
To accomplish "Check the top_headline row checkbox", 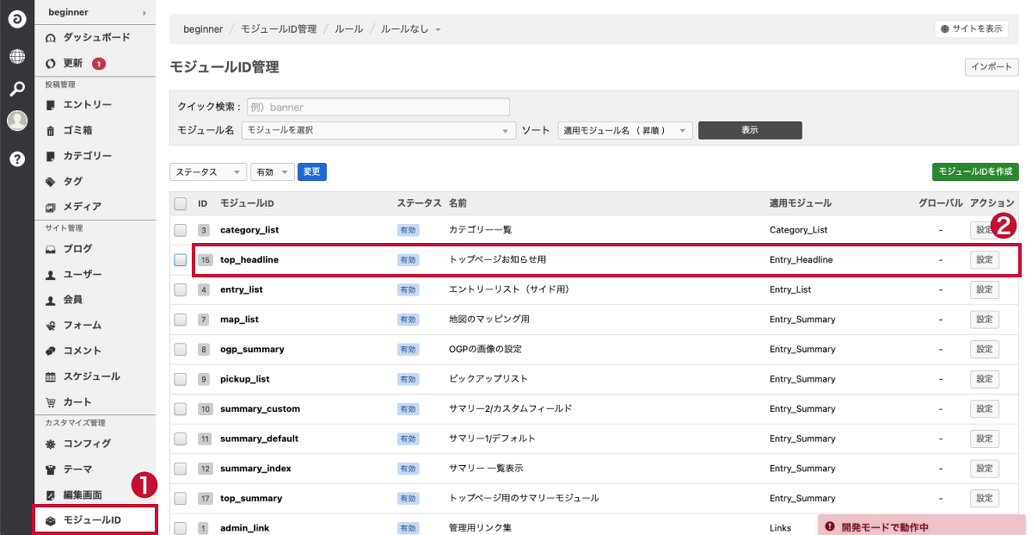I will coord(180,260).
